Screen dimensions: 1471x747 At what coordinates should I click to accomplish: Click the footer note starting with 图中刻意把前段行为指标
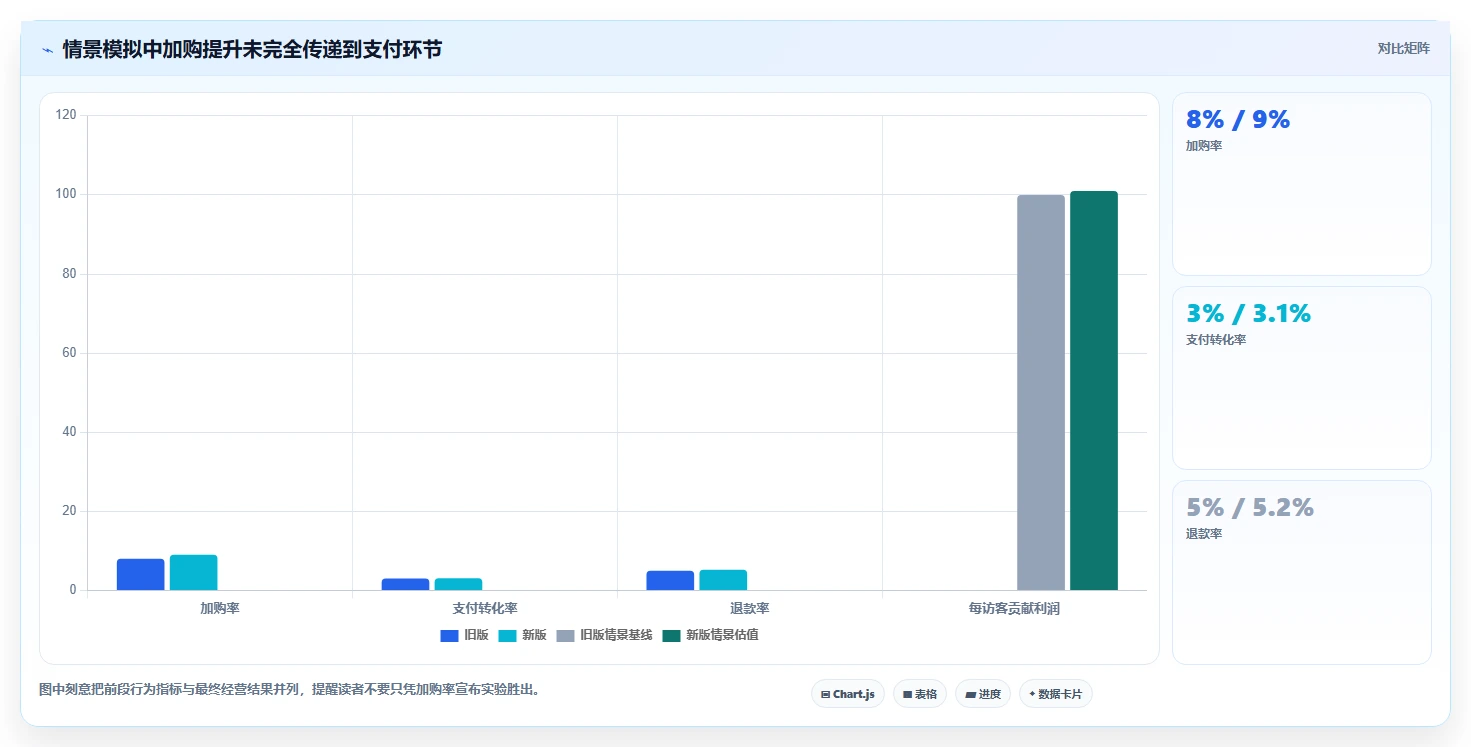click(289, 689)
